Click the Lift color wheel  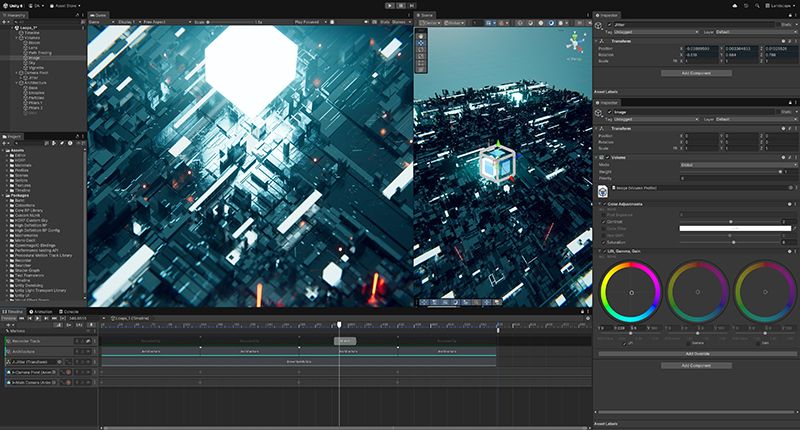click(x=631, y=292)
